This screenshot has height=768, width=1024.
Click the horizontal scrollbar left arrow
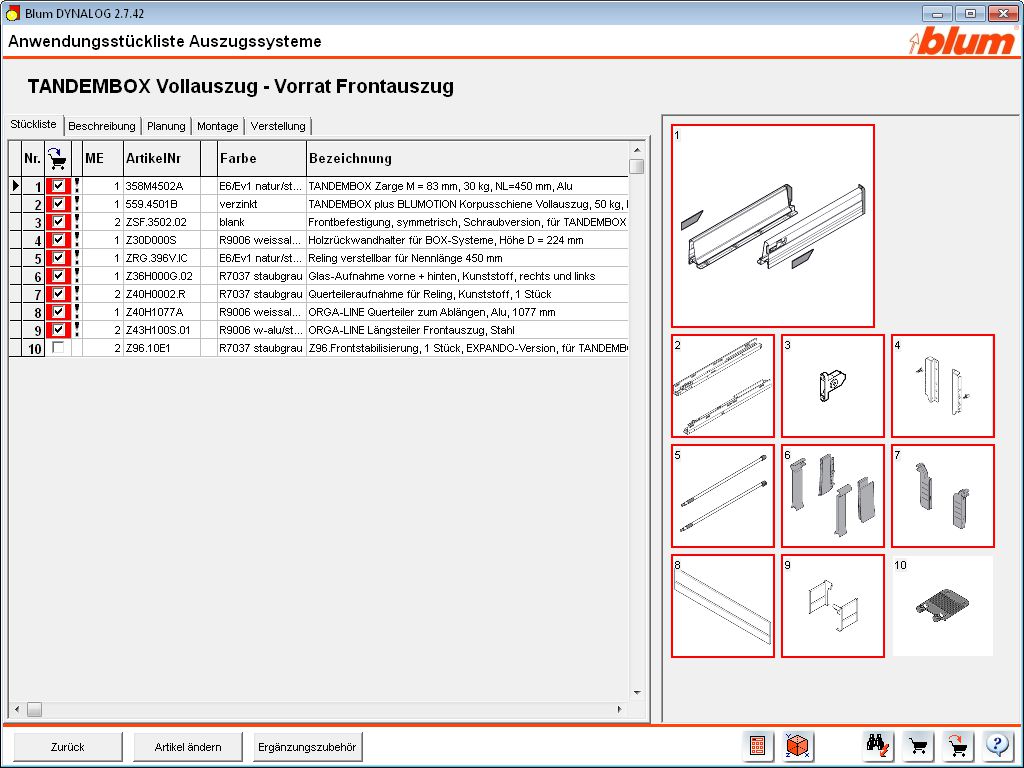point(17,709)
